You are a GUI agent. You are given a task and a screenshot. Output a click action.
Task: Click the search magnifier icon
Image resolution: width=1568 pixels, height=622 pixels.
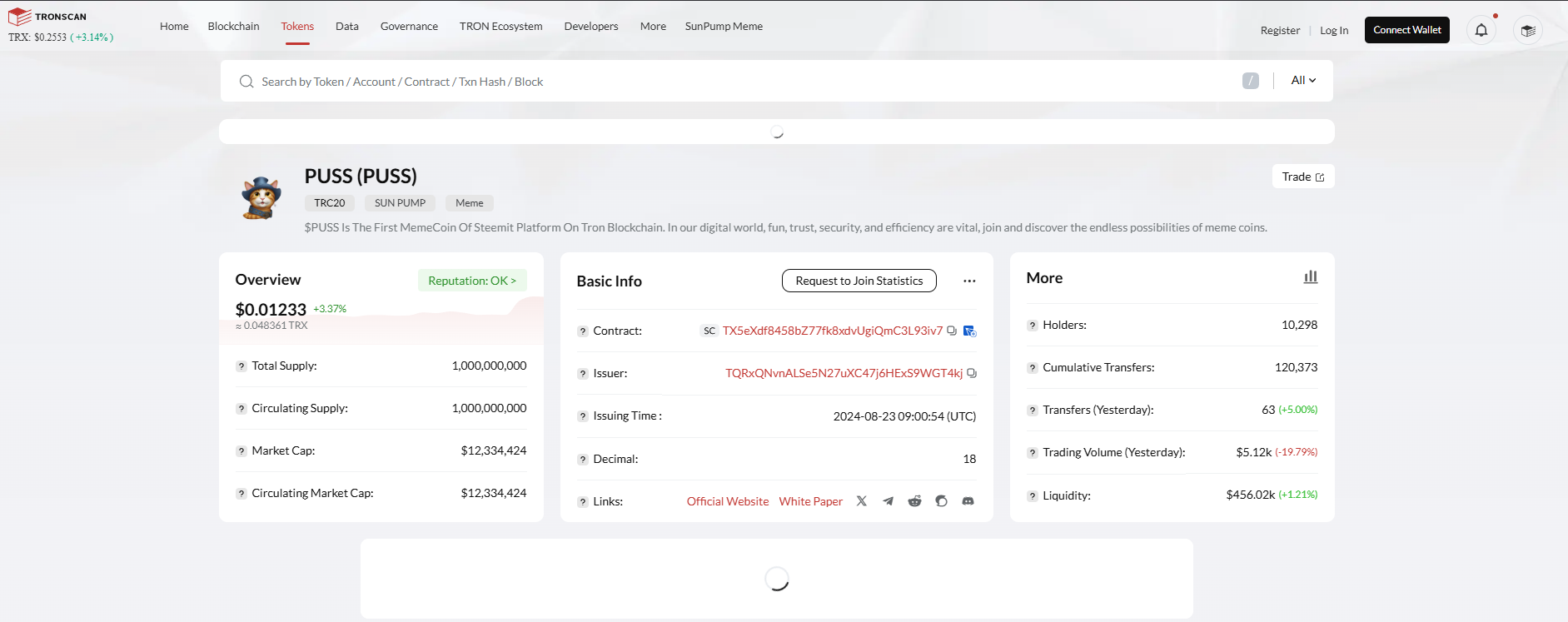(x=246, y=82)
